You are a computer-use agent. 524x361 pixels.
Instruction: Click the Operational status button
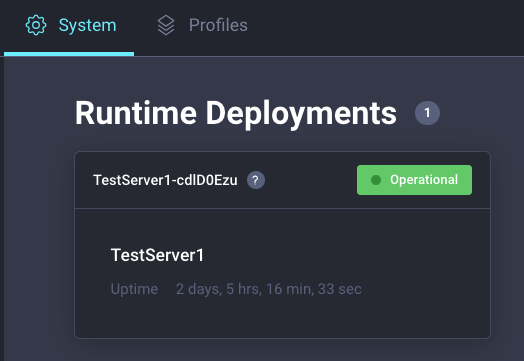[414, 180]
